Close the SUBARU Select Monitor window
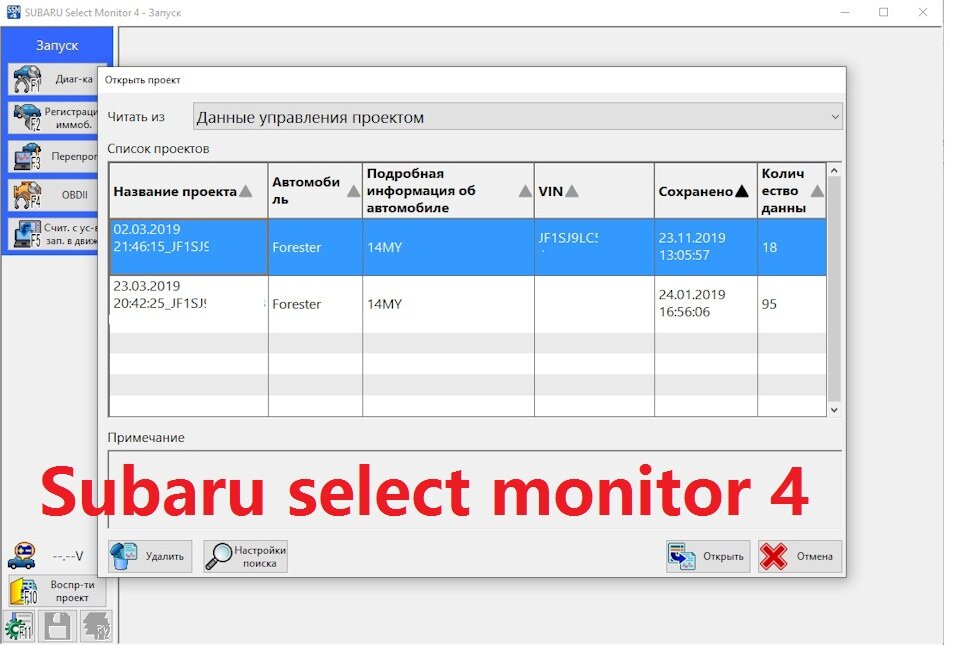 (x=923, y=12)
